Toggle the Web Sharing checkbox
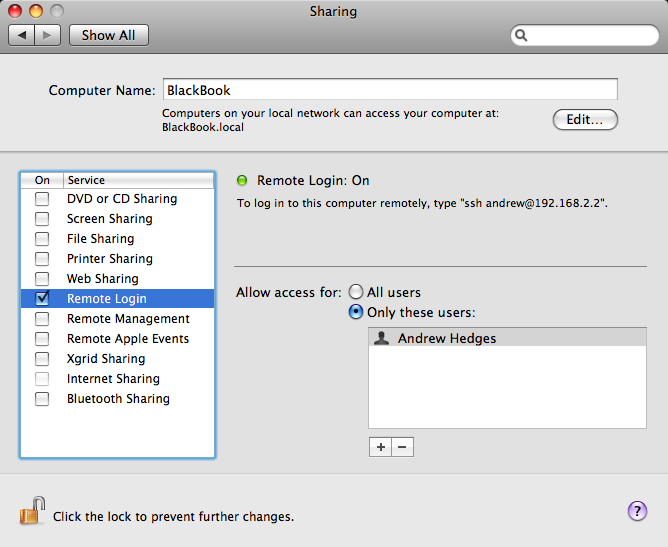The image size is (668, 547). tap(42, 279)
